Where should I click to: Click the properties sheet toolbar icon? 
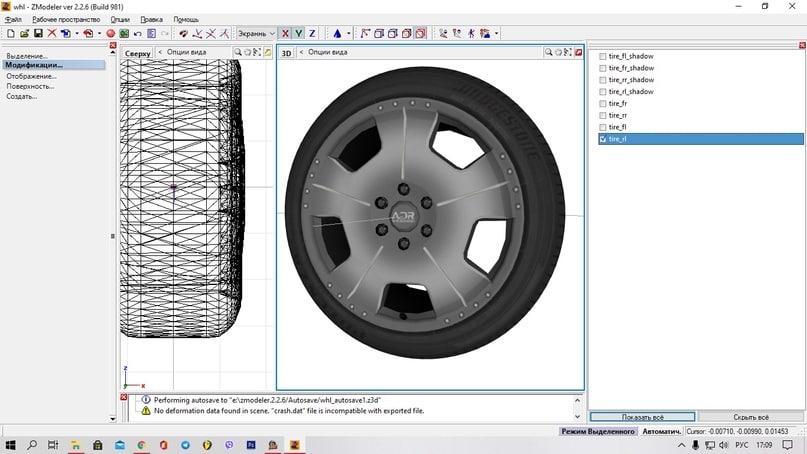click(151, 33)
